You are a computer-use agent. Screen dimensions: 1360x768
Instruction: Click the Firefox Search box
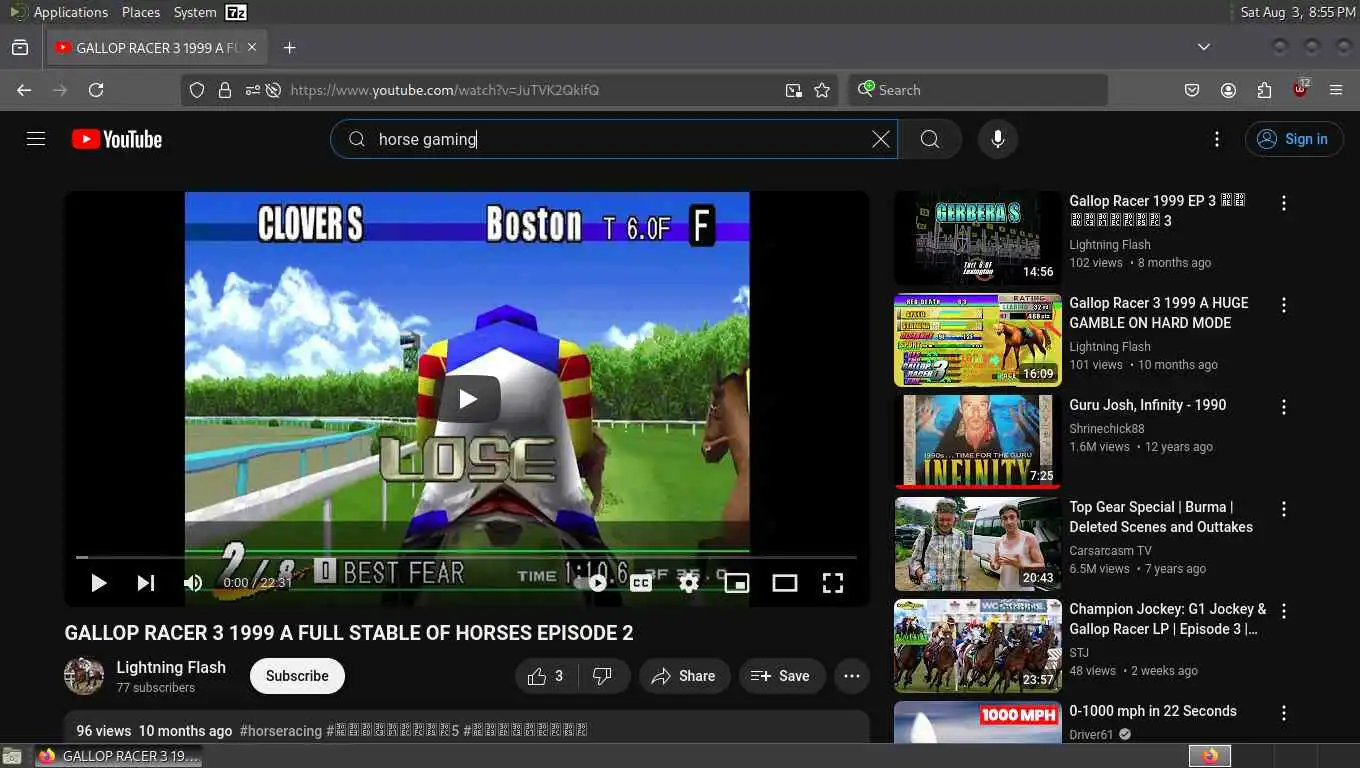point(978,90)
